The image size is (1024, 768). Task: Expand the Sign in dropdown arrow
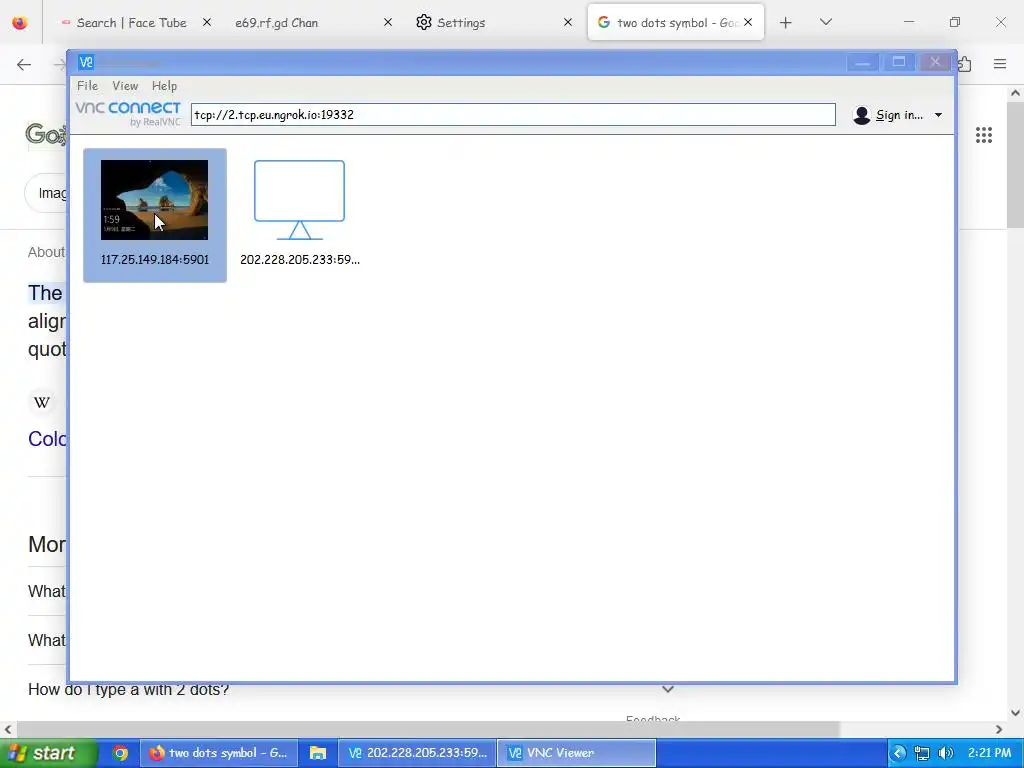[938, 115]
